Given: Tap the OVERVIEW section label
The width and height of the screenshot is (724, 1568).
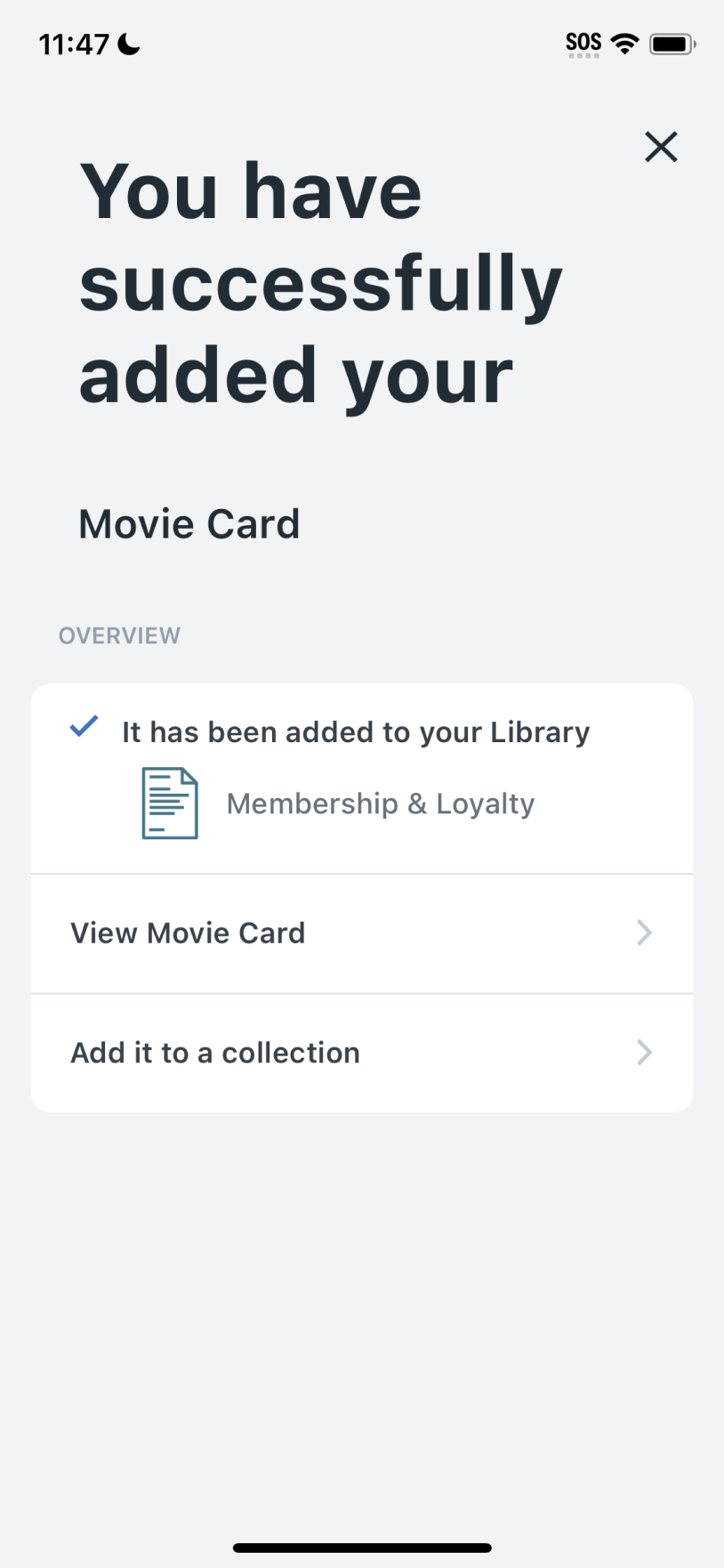Looking at the screenshot, I should pyautogui.click(x=119, y=635).
